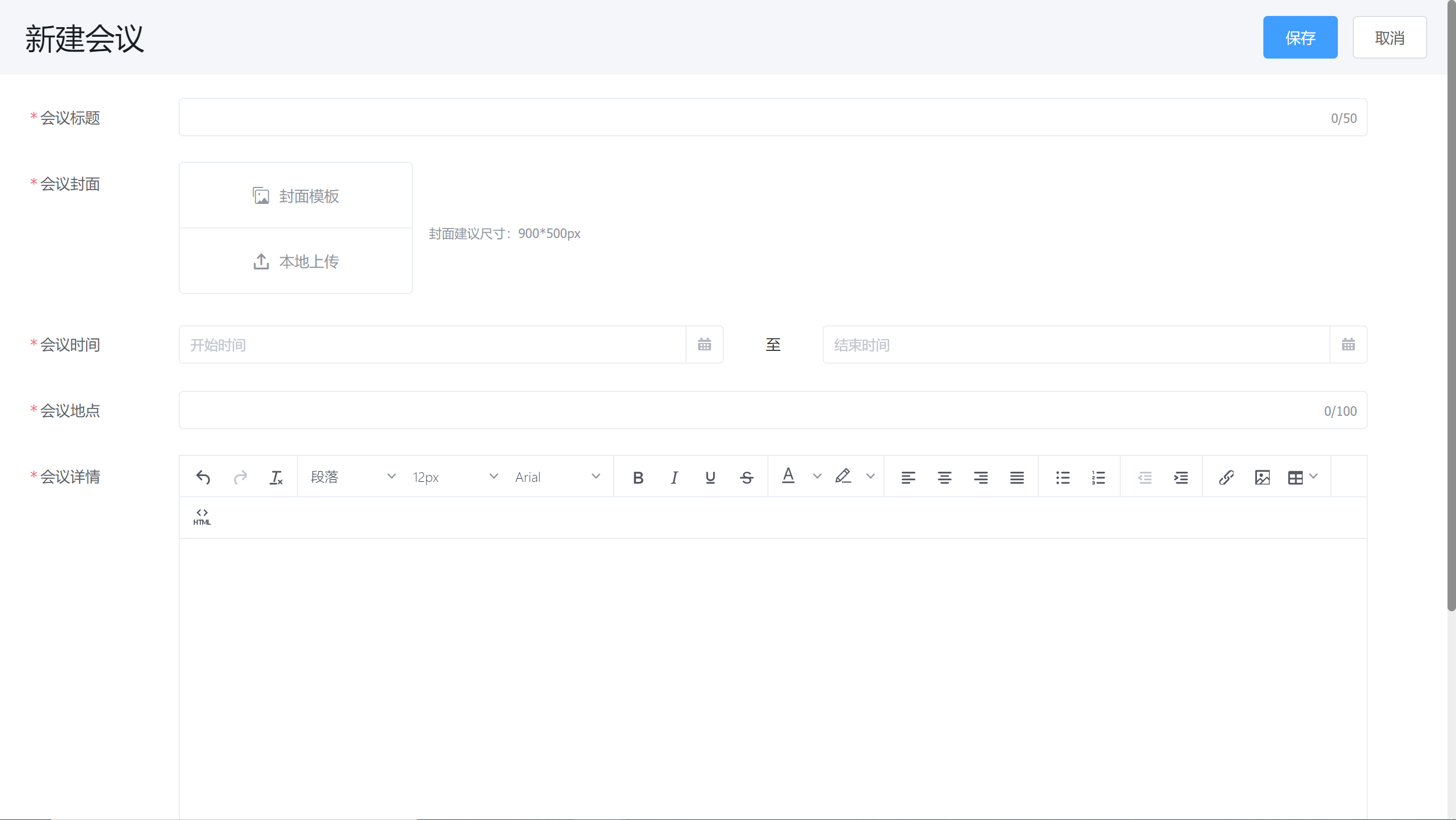Insert a numbered list
1456x820 pixels.
[x=1099, y=477]
